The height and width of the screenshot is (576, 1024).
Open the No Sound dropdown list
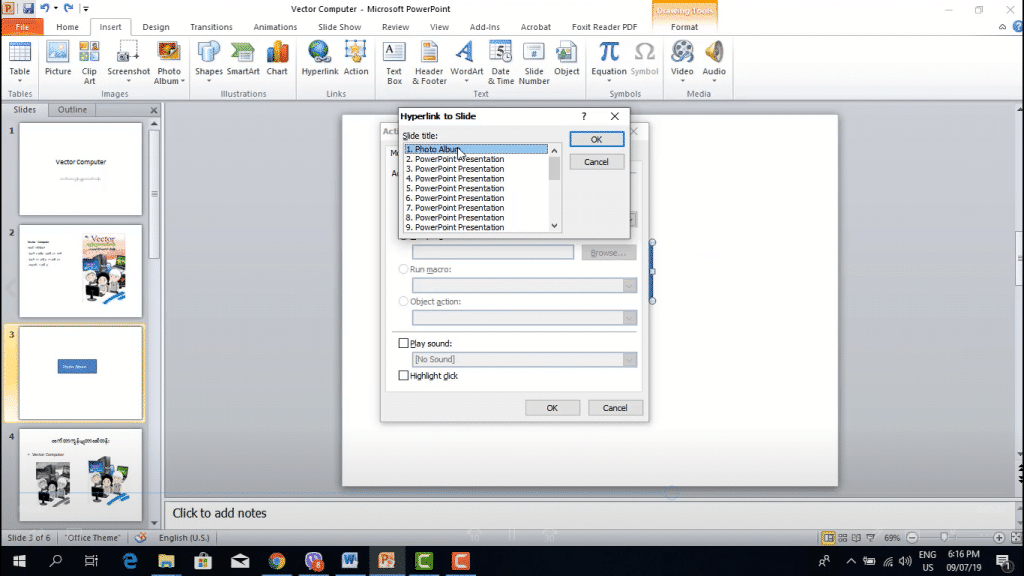tap(629, 359)
